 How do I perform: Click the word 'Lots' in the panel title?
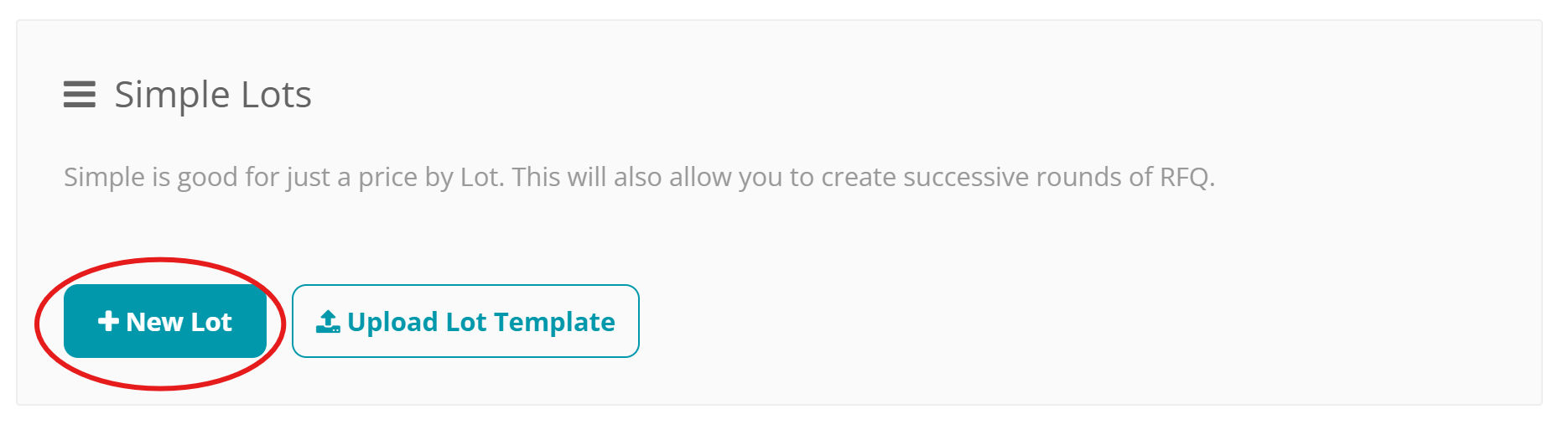coord(276,95)
